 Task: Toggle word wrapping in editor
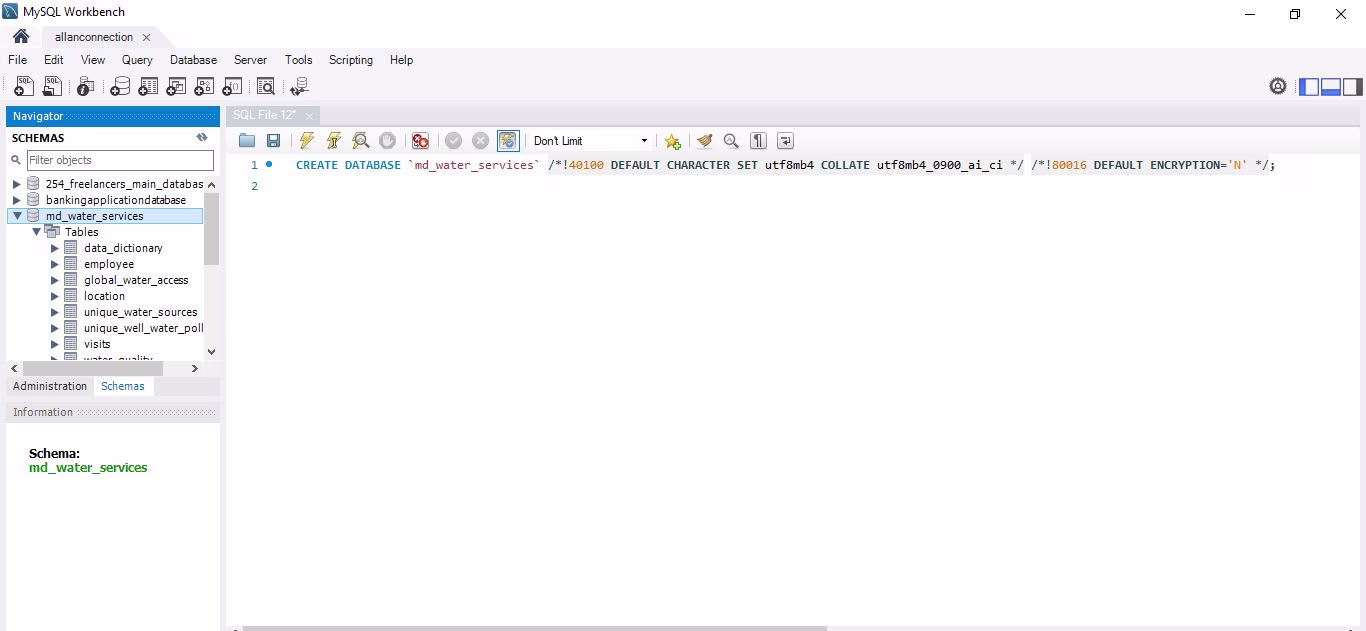pos(786,141)
